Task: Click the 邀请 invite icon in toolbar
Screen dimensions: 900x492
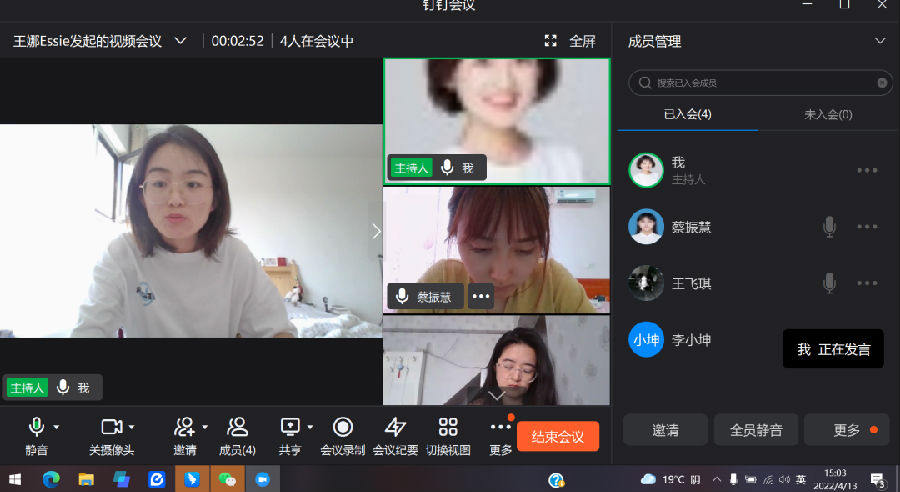Action: [183, 428]
